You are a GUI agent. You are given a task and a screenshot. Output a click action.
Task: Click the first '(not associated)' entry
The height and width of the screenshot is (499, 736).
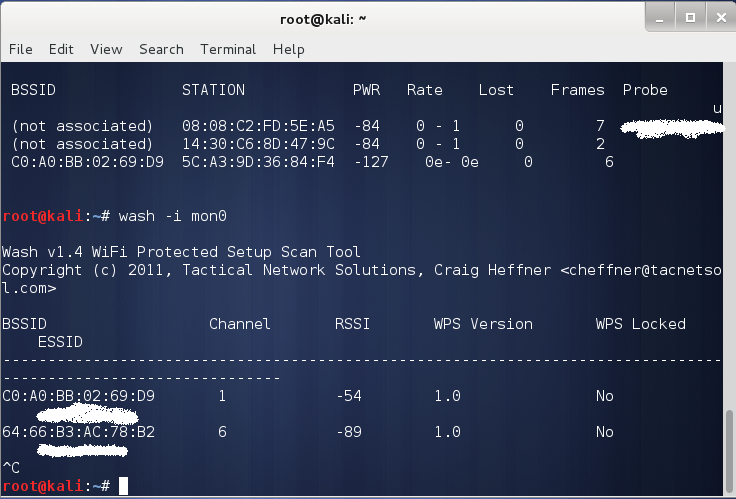point(83,126)
